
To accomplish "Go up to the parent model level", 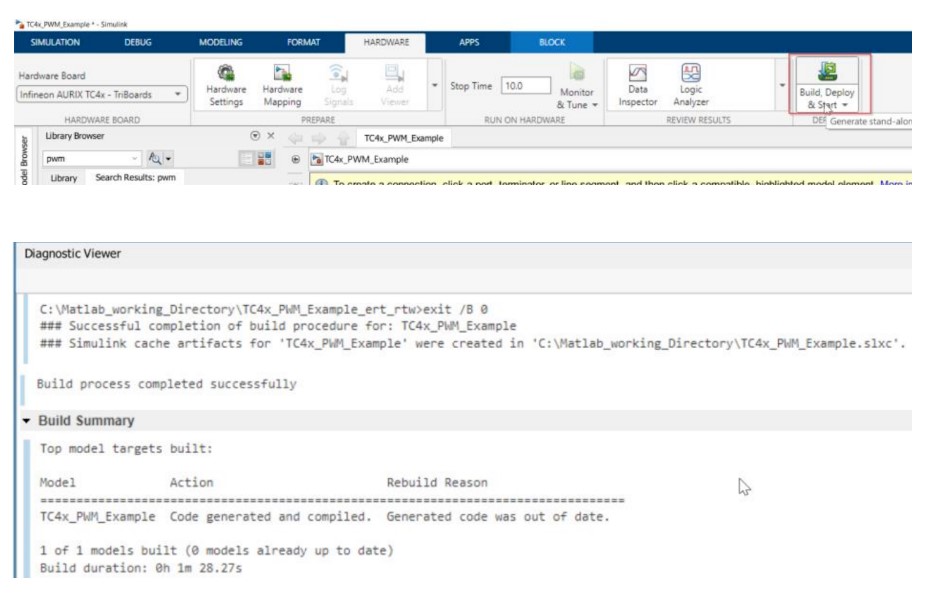I will (x=343, y=139).
